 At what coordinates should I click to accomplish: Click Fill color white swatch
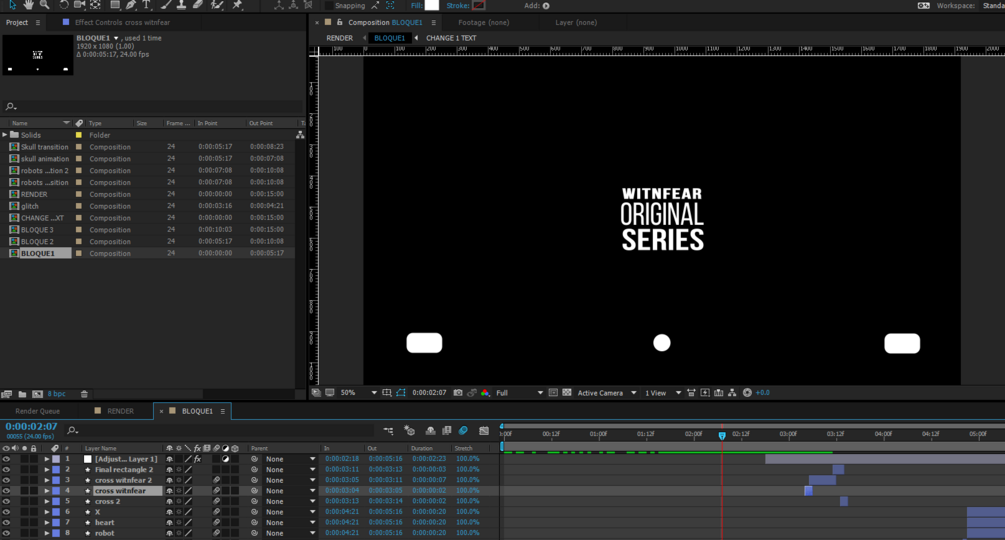(x=432, y=5)
